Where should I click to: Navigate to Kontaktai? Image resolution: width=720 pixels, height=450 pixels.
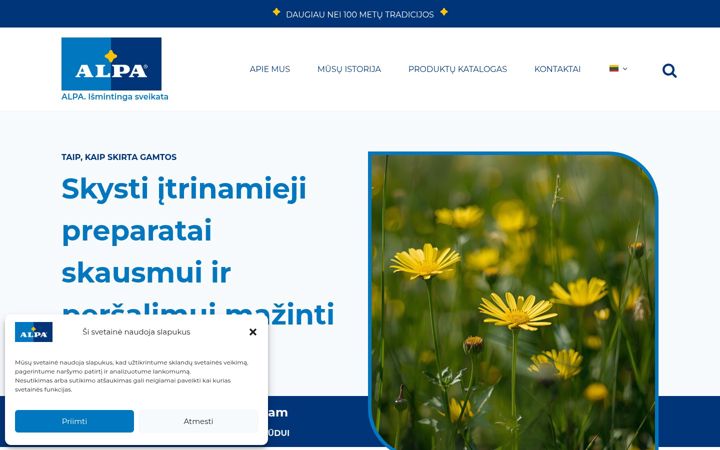click(x=557, y=69)
